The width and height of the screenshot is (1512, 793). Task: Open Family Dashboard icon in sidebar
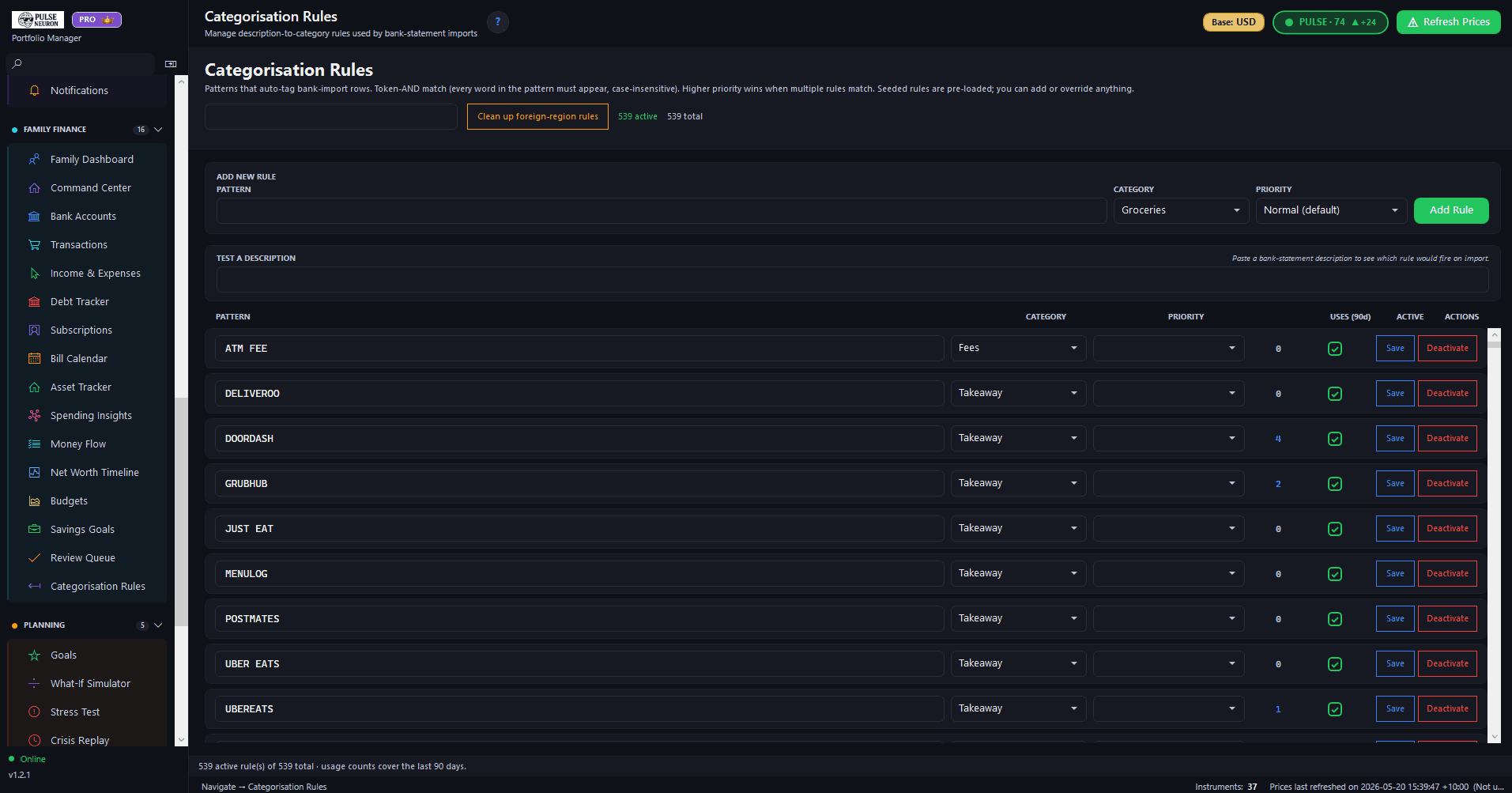point(34,160)
